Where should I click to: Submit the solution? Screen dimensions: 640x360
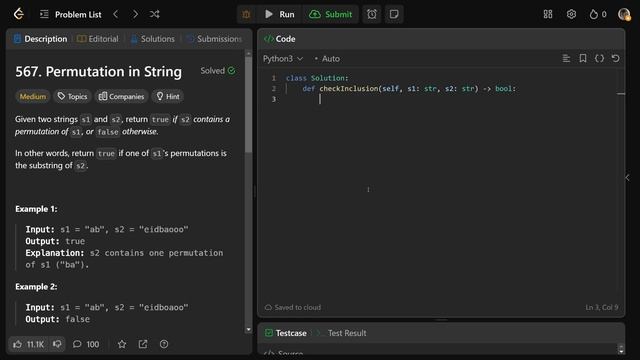pos(331,14)
